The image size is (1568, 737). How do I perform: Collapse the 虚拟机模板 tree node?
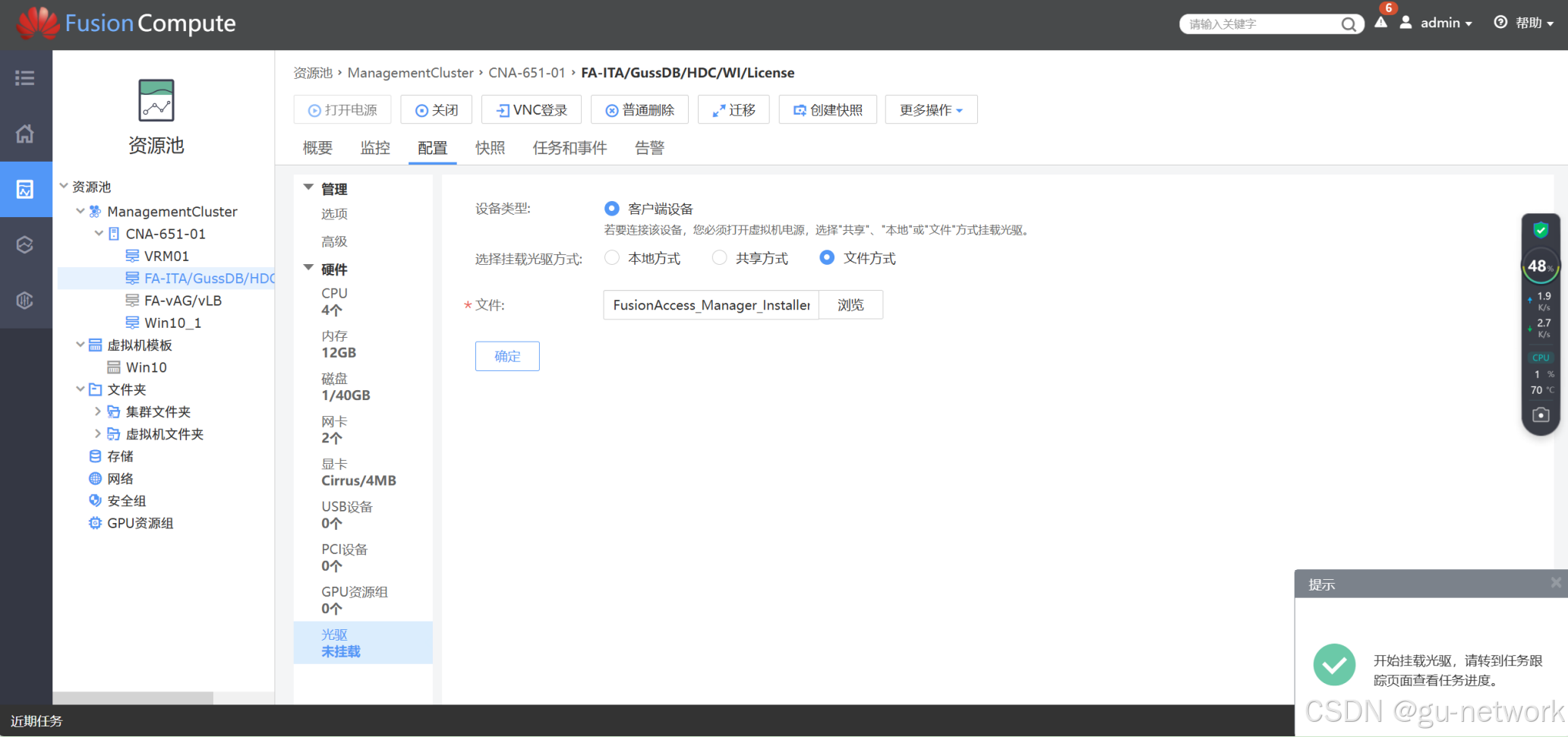(x=80, y=344)
